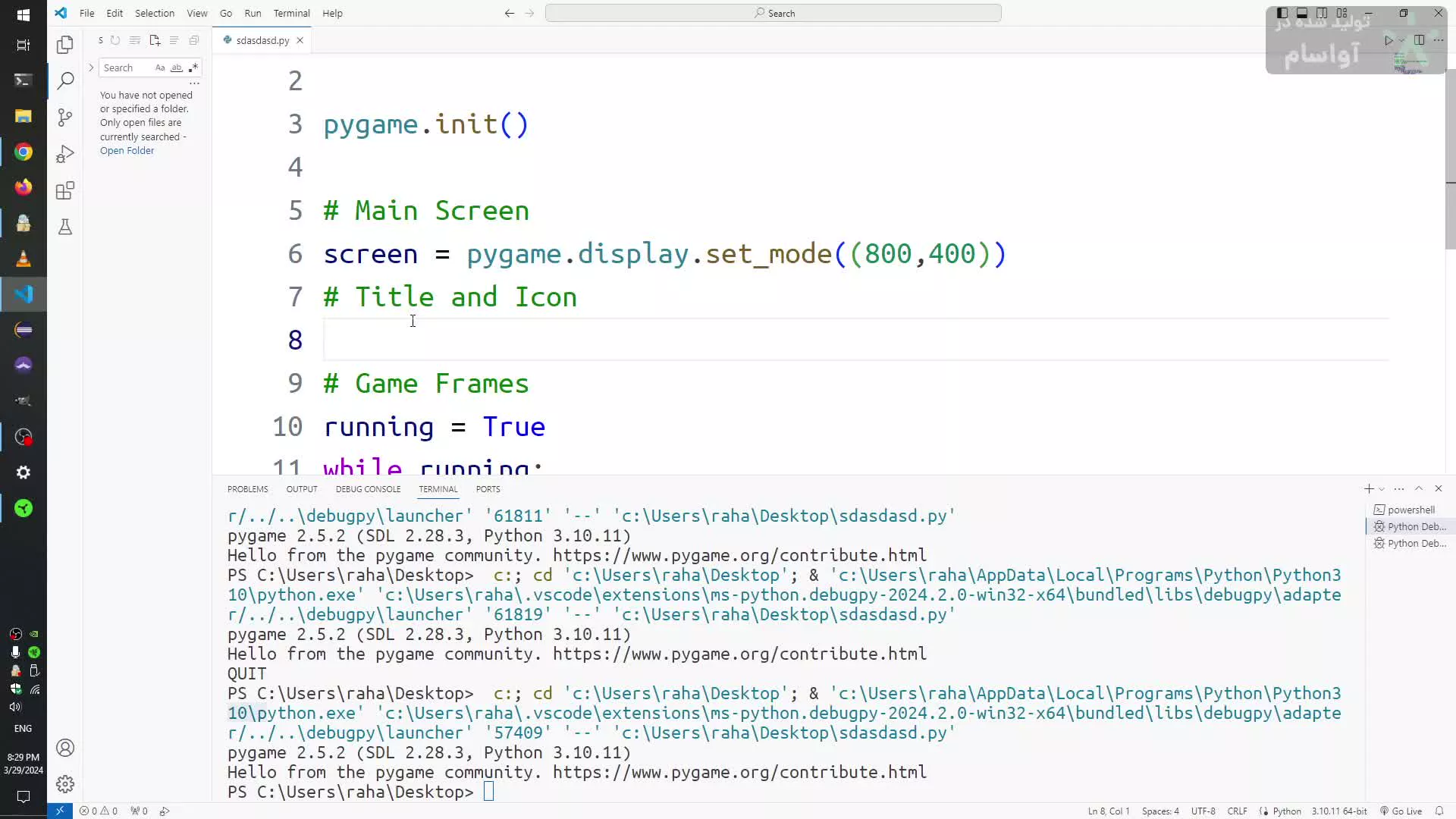1456x819 pixels.
Task: Select the Terminal menu item
Action: tap(291, 13)
